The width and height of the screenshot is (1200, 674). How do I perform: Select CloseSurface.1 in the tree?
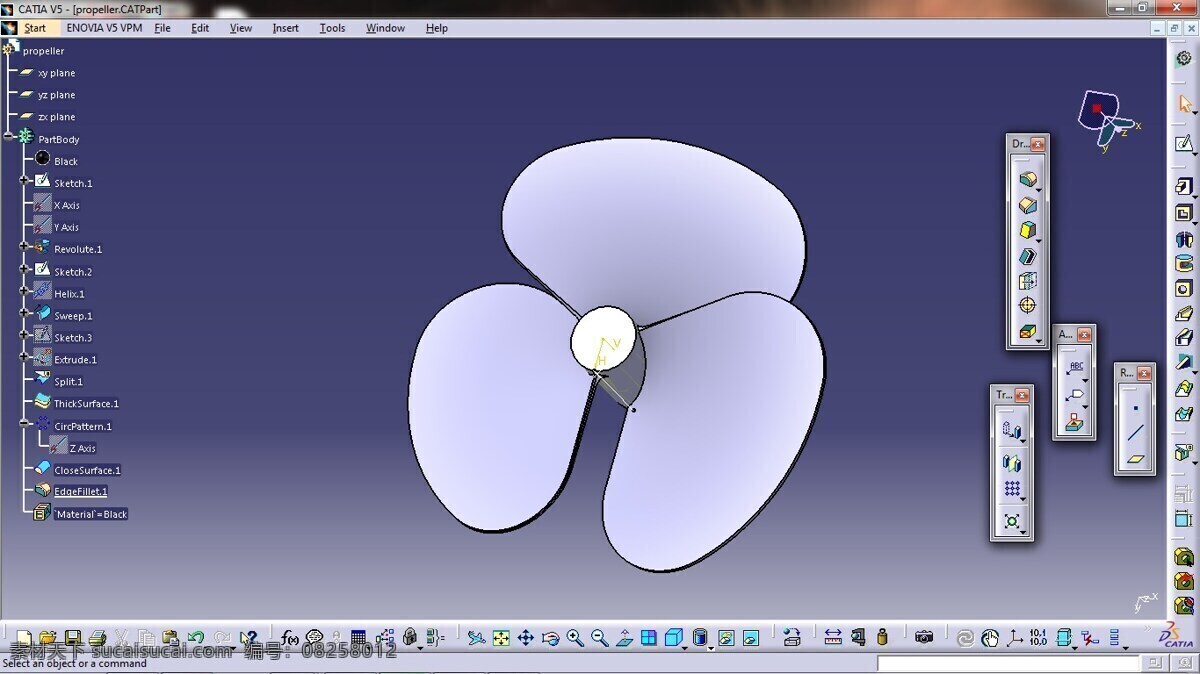(87, 470)
